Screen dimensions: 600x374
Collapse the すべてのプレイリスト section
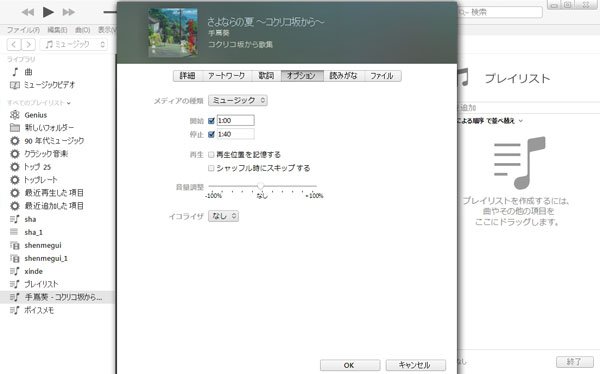(x=68, y=103)
